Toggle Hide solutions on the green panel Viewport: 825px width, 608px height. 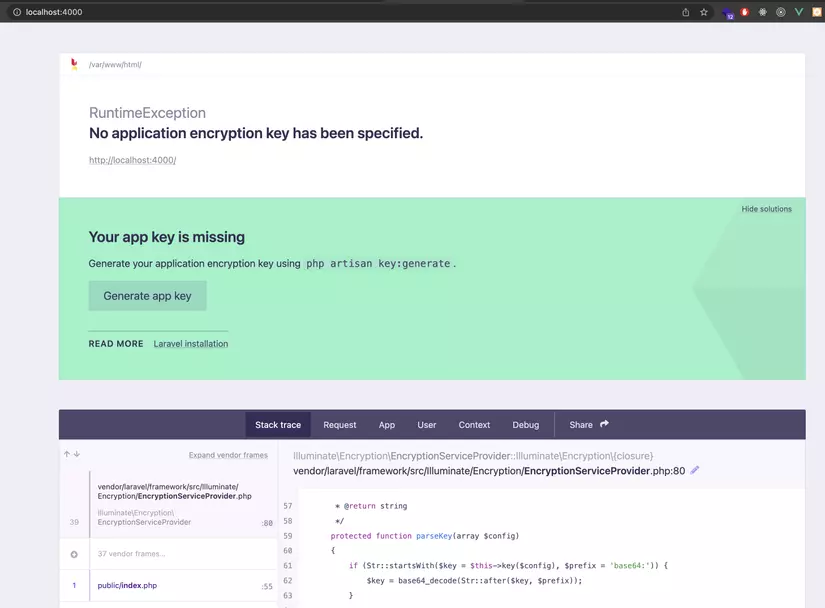tap(765, 208)
